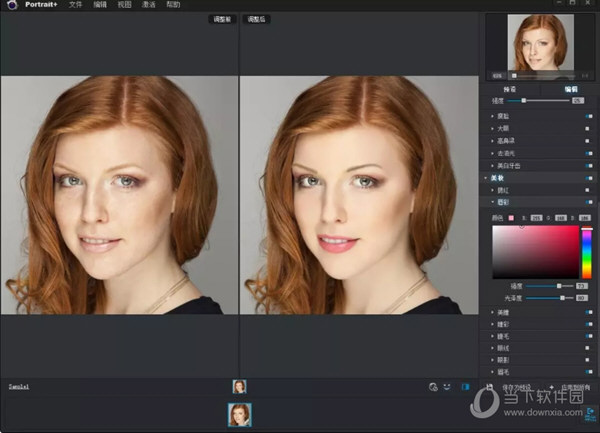Toggle the 睫毛 effect switch
This screenshot has height=433, width=600.
(x=589, y=336)
